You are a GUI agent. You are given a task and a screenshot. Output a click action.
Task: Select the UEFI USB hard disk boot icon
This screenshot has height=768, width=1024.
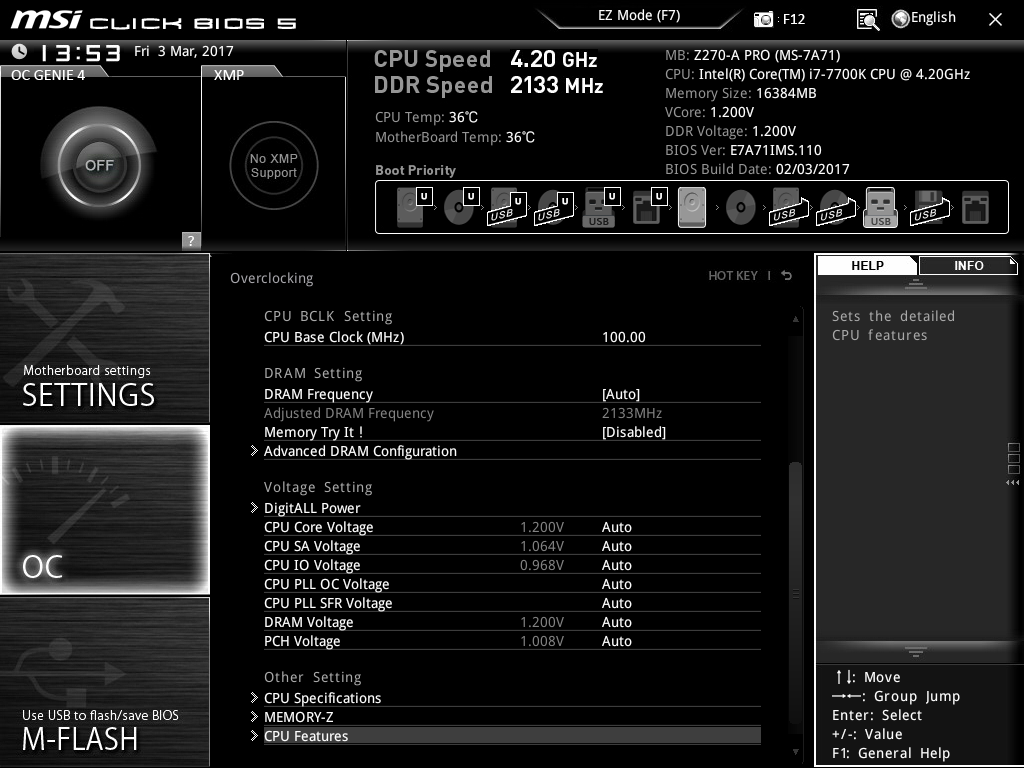[507, 208]
